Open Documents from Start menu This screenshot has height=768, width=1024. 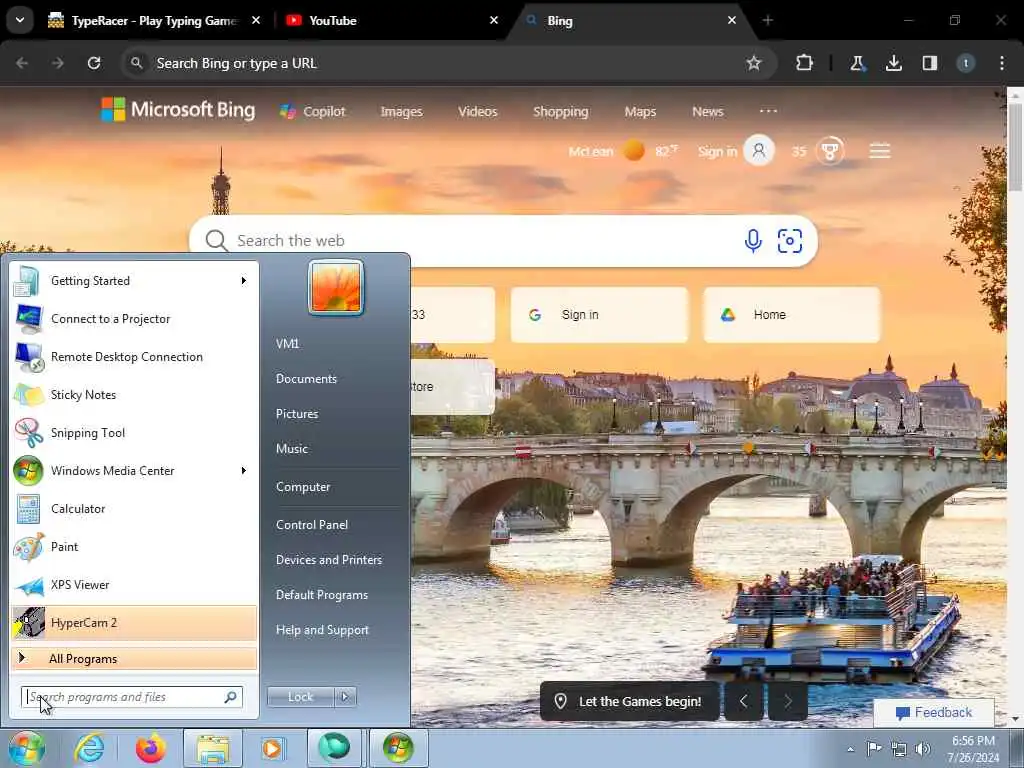tap(306, 379)
